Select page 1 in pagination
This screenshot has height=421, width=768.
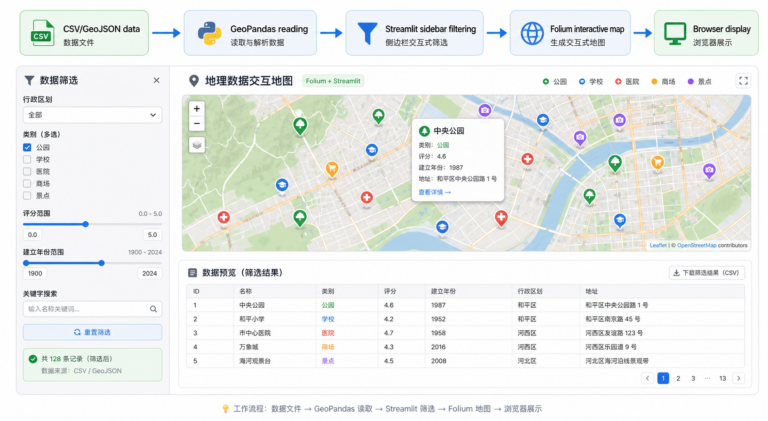pos(663,378)
